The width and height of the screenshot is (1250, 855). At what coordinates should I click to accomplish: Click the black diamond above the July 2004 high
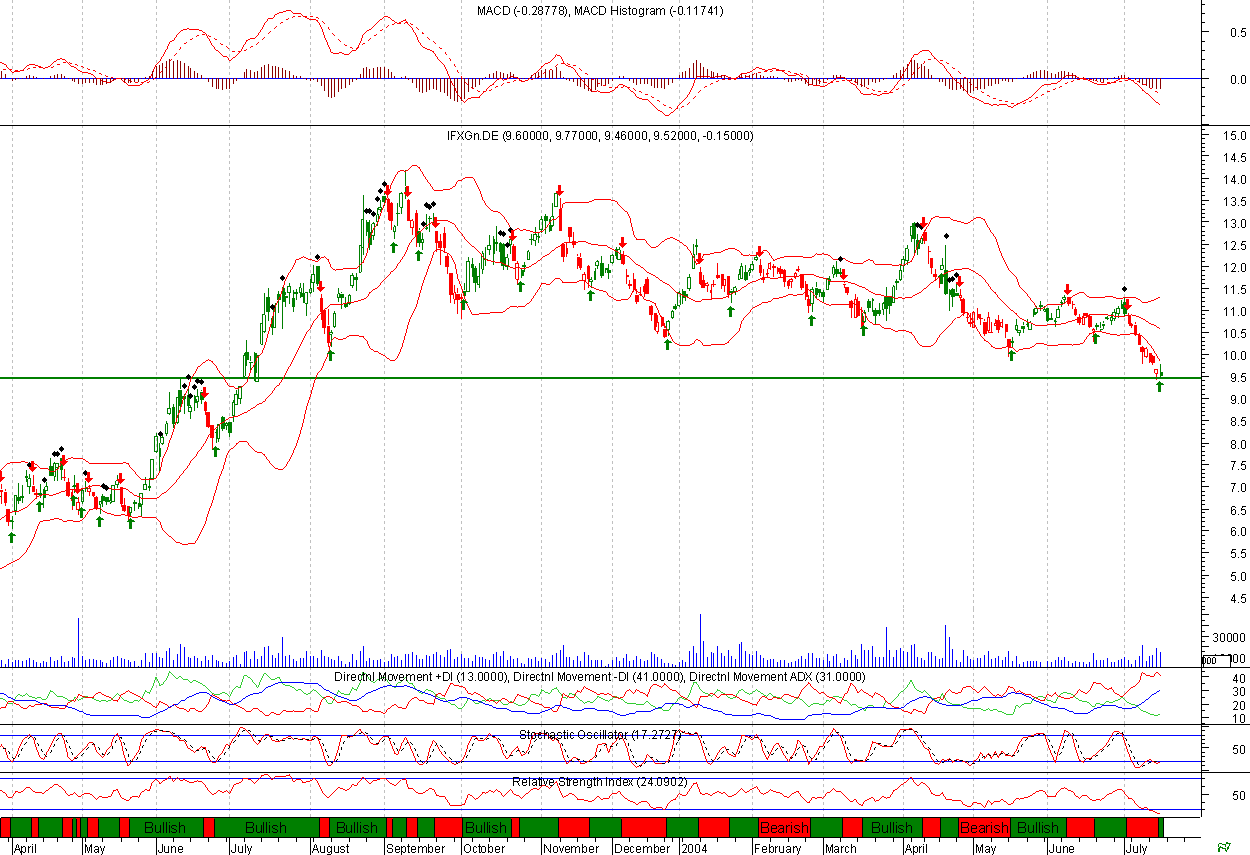pos(1125,289)
